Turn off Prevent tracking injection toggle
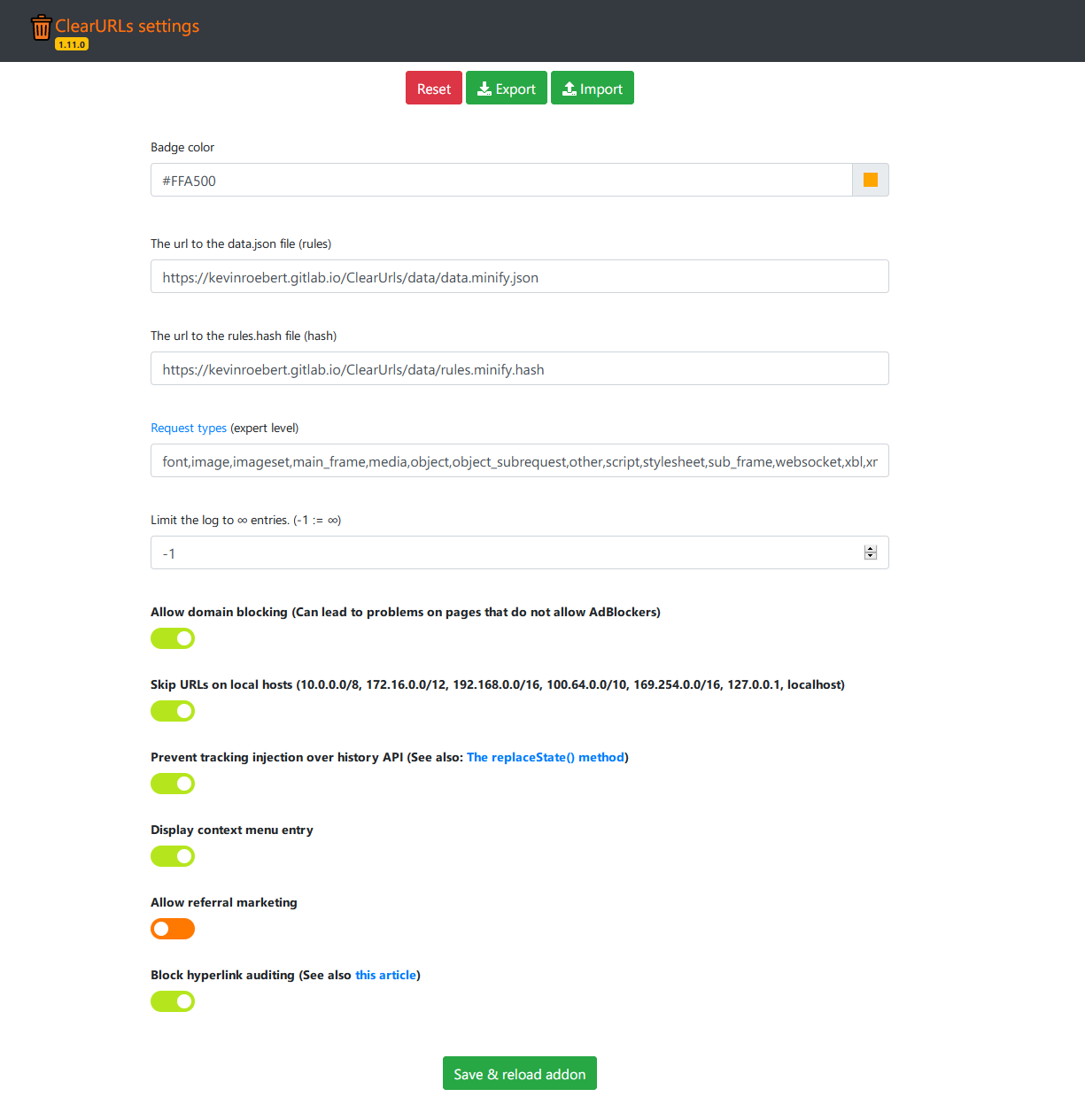This screenshot has height=1120, width=1085. click(x=173, y=784)
